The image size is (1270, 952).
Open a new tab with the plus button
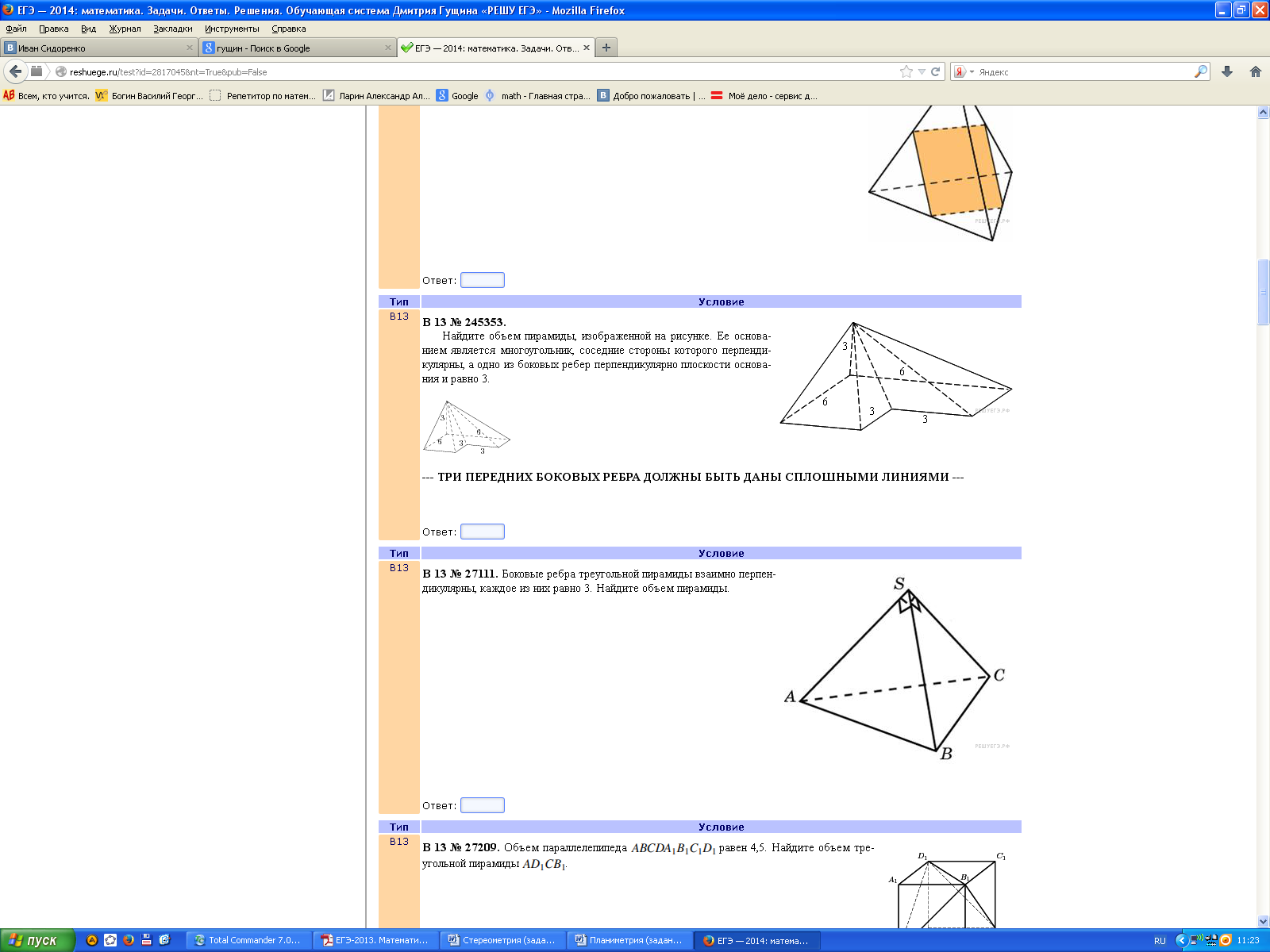[606, 48]
